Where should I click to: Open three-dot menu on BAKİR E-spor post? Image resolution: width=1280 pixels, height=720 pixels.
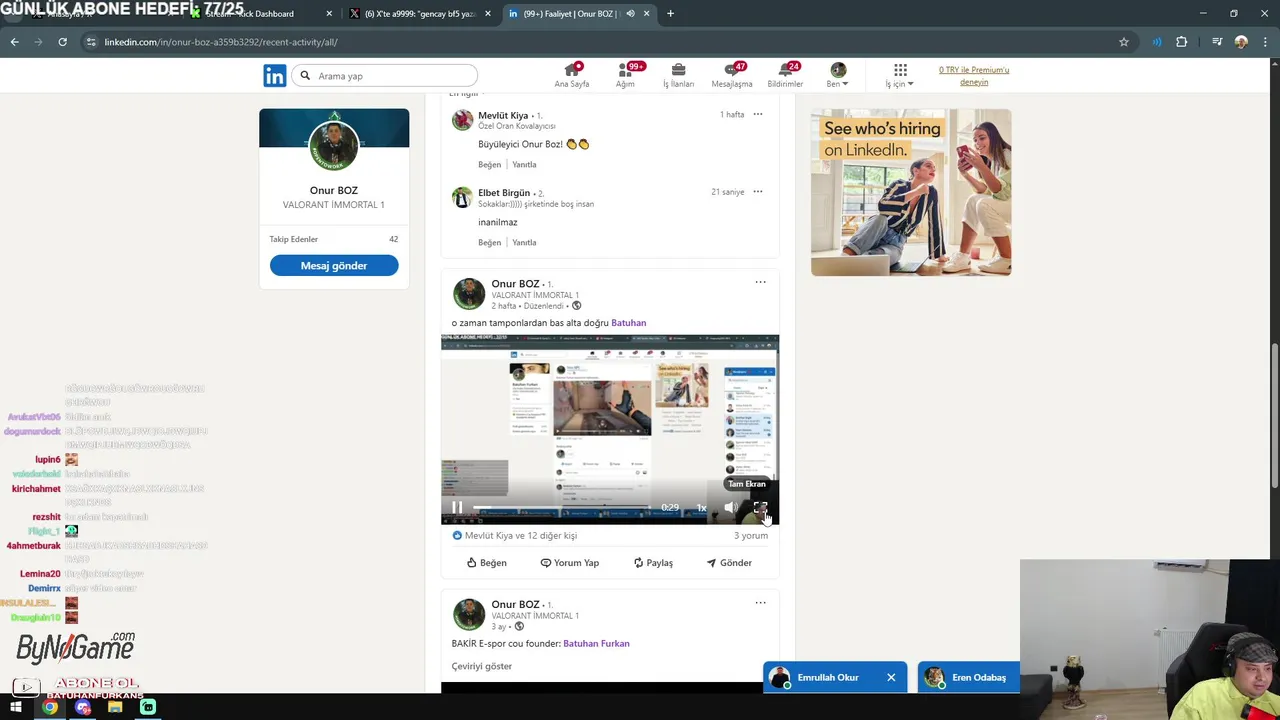(760, 603)
